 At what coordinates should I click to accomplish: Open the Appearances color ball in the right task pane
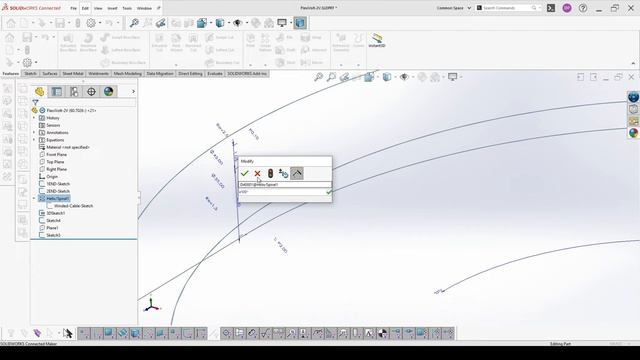pos(633,133)
